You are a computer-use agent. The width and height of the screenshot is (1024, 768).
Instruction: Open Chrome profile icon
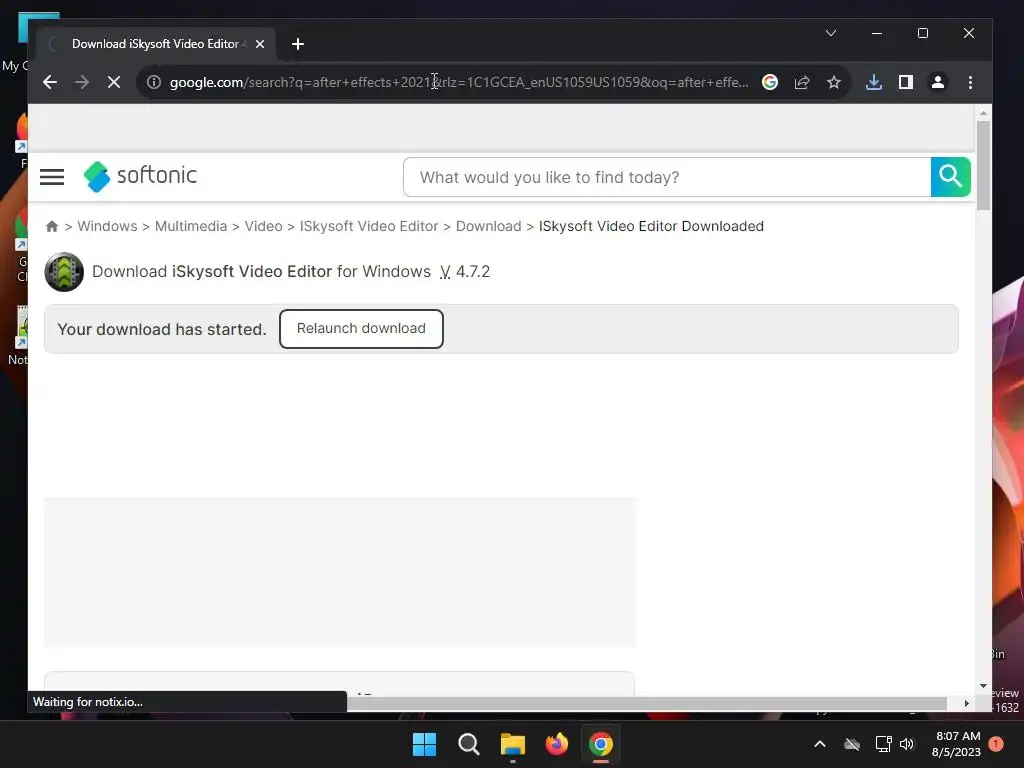938,82
